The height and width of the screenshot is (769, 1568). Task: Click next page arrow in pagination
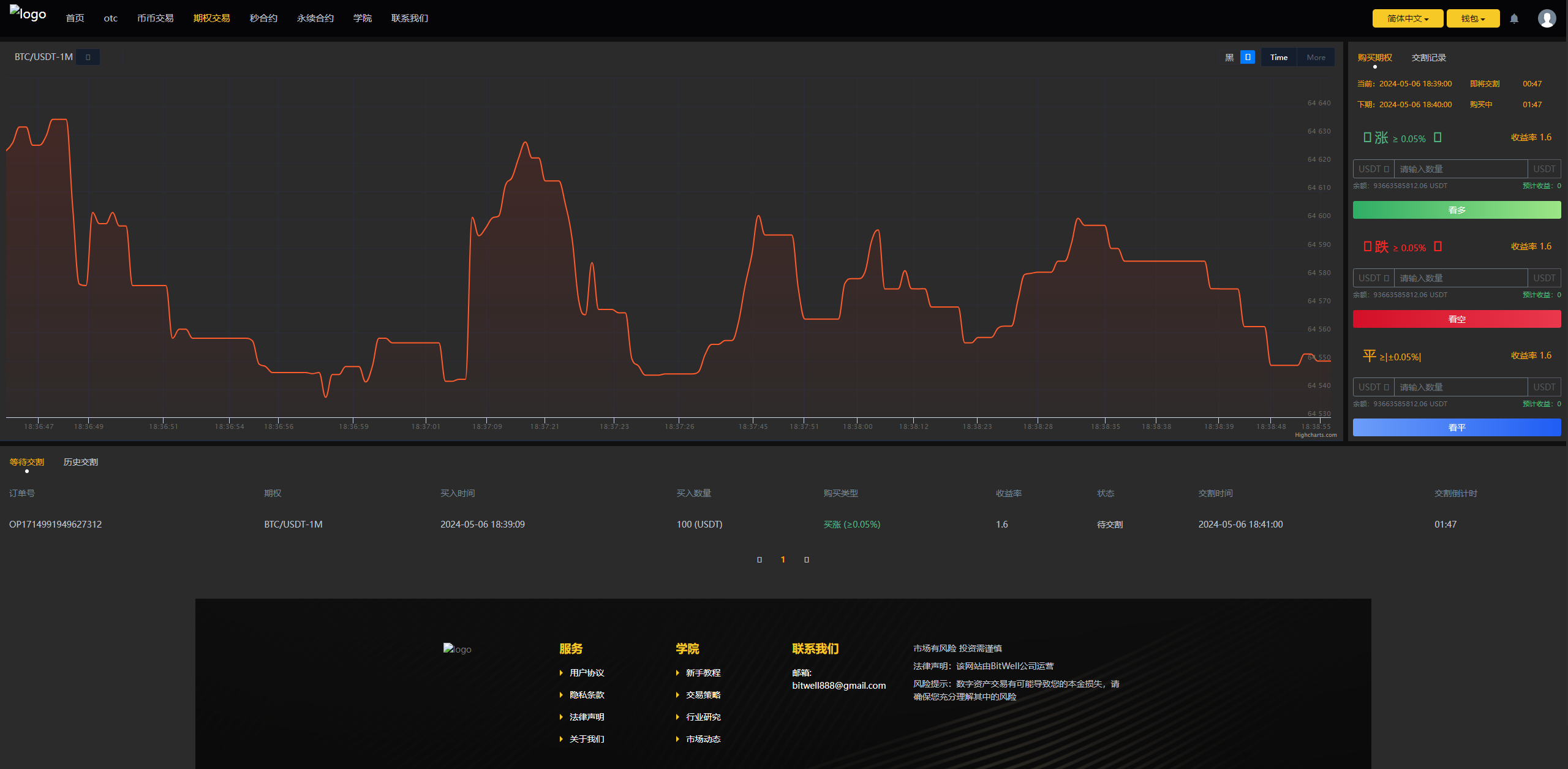[x=807, y=559]
